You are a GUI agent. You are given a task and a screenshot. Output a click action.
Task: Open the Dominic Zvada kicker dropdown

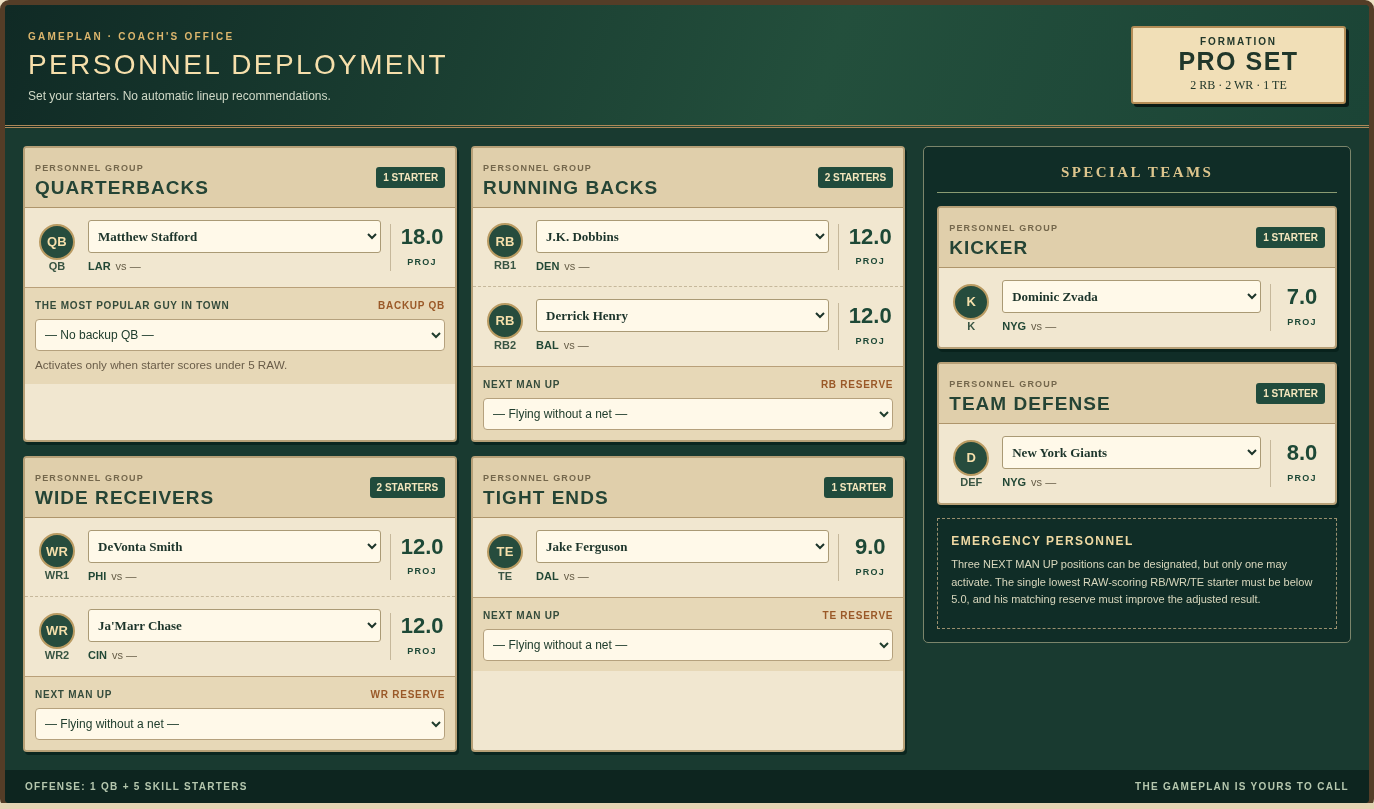click(x=1131, y=297)
